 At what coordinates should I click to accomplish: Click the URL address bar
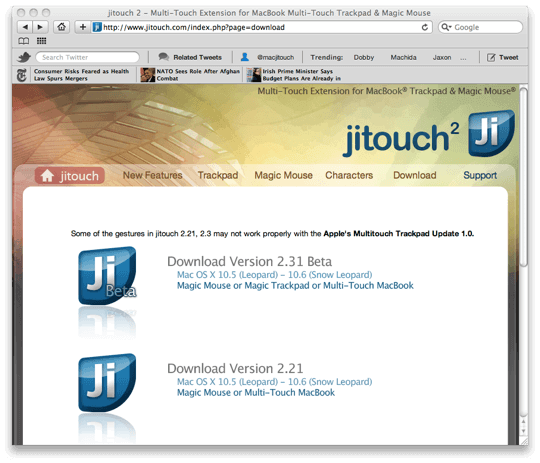[x=262, y=27]
